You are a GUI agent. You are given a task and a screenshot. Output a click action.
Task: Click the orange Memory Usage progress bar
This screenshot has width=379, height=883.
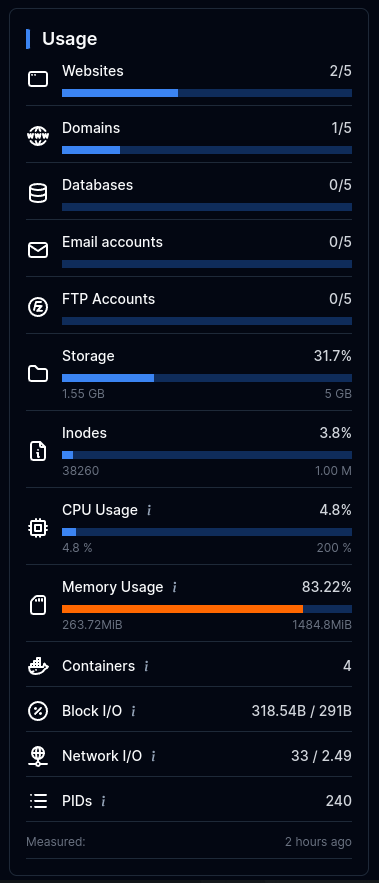[x=182, y=609]
